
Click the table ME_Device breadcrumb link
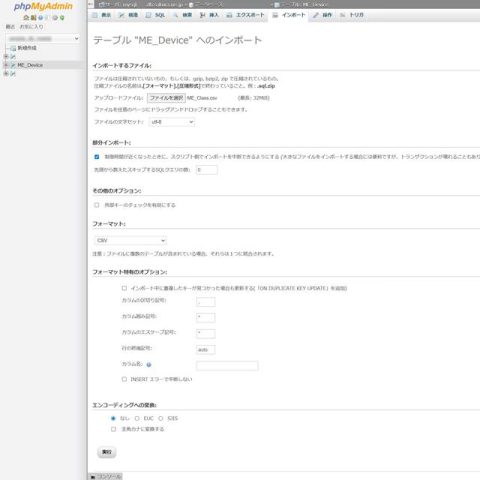coord(301,5)
